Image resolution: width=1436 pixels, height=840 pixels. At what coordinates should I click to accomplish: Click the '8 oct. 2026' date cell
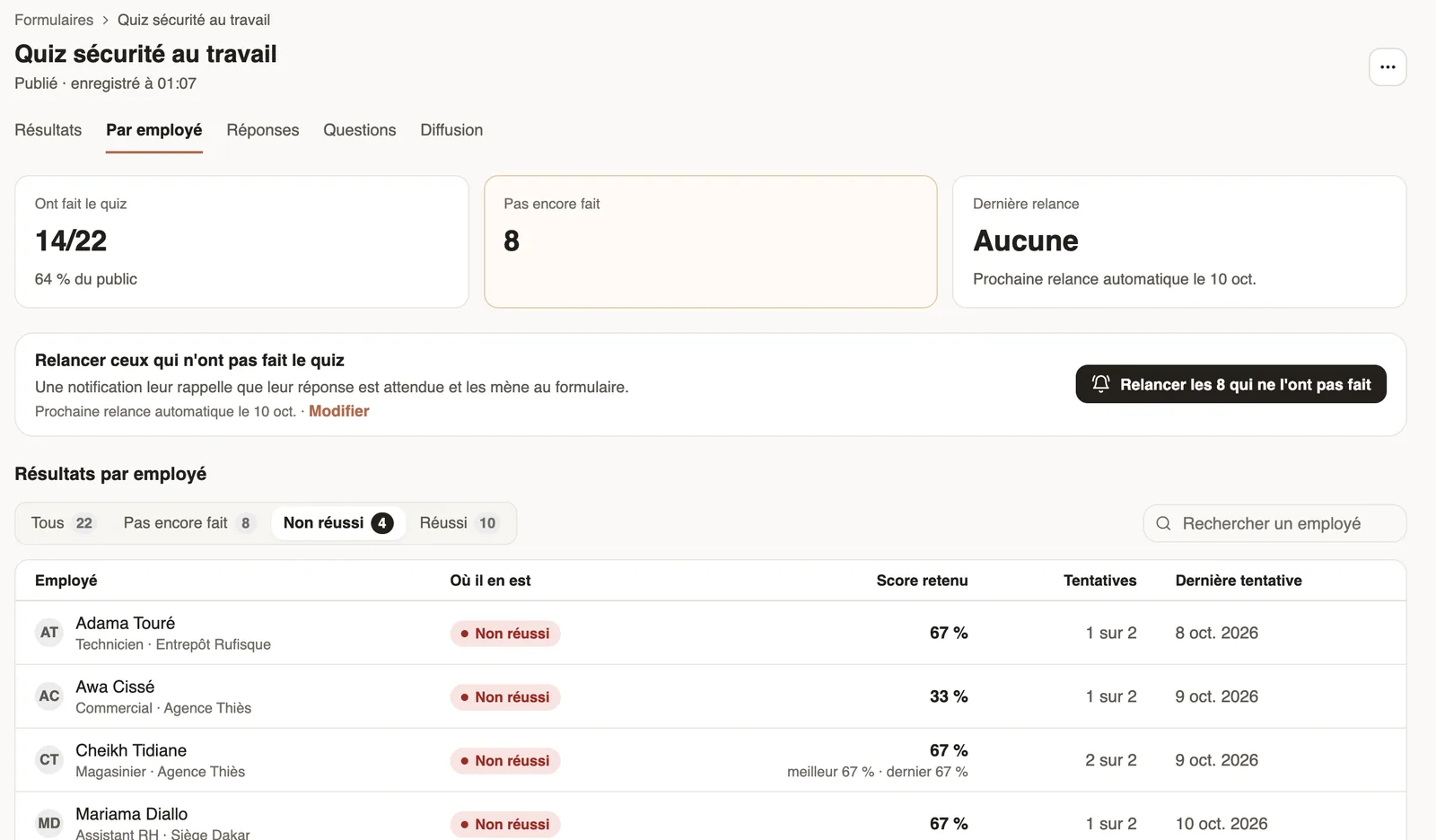[1217, 633]
